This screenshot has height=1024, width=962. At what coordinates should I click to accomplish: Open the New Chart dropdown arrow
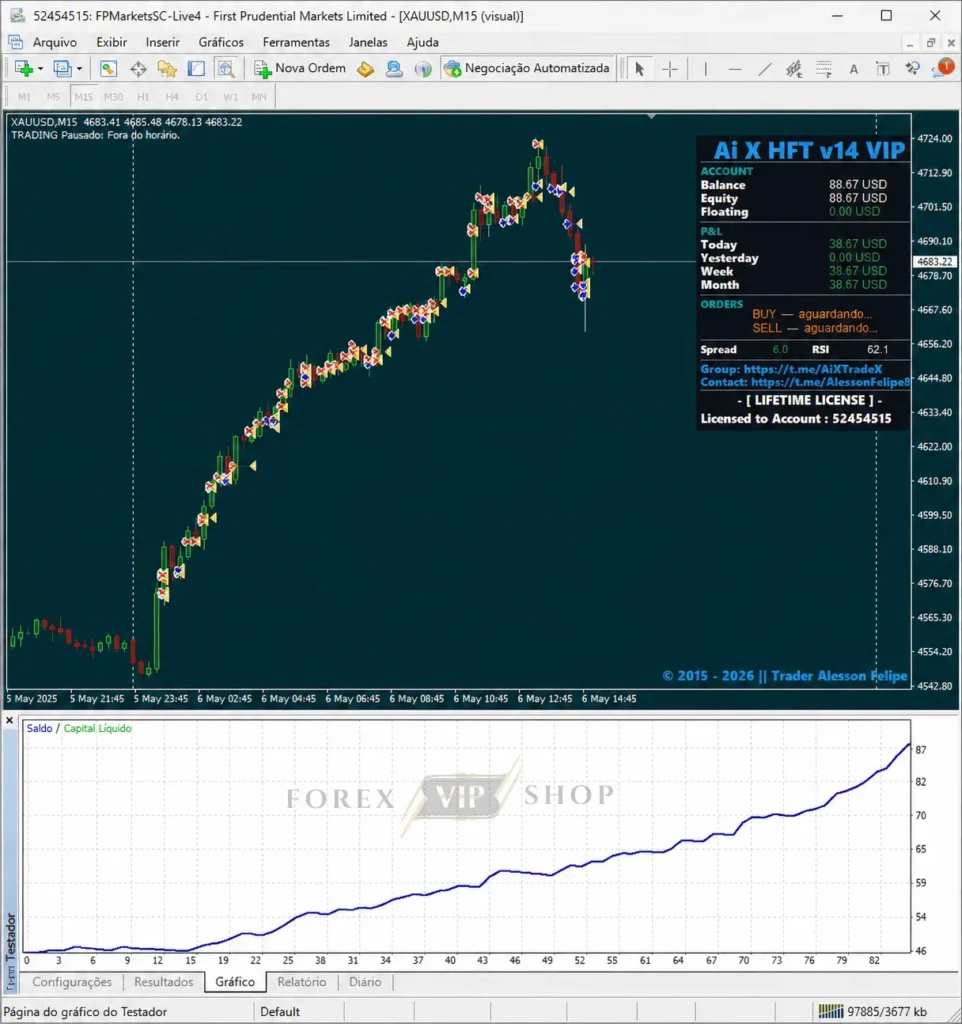[40, 69]
